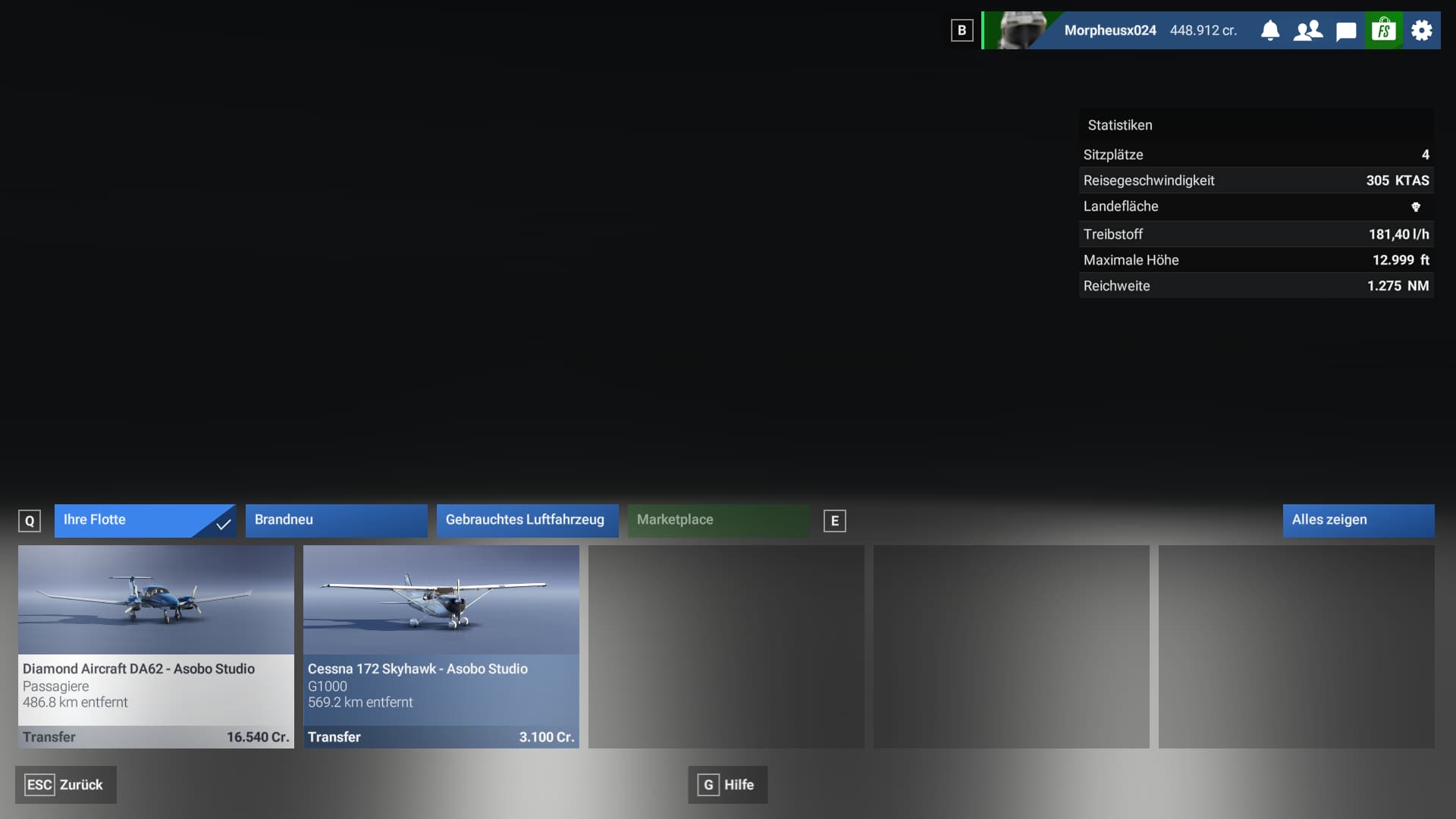The height and width of the screenshot is (819, 1456).
Task: Select the Cessna 172 Skyhawk thumbnail
Action: [x=441, y=600]
